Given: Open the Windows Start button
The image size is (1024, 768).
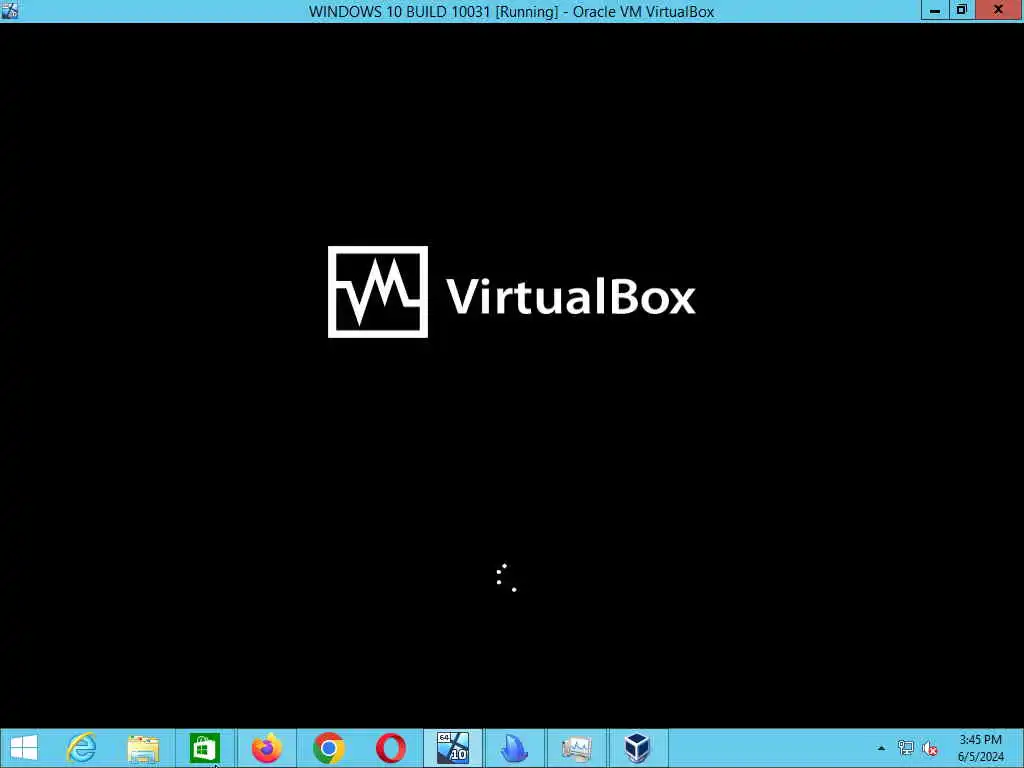Looking at the screenshot, I should [24, 748].
